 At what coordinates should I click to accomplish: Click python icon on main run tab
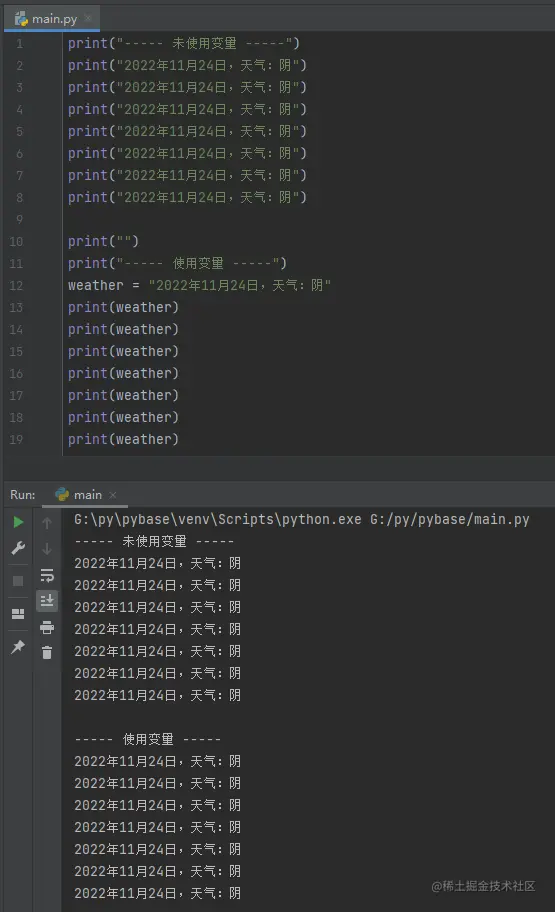point(62,494)
